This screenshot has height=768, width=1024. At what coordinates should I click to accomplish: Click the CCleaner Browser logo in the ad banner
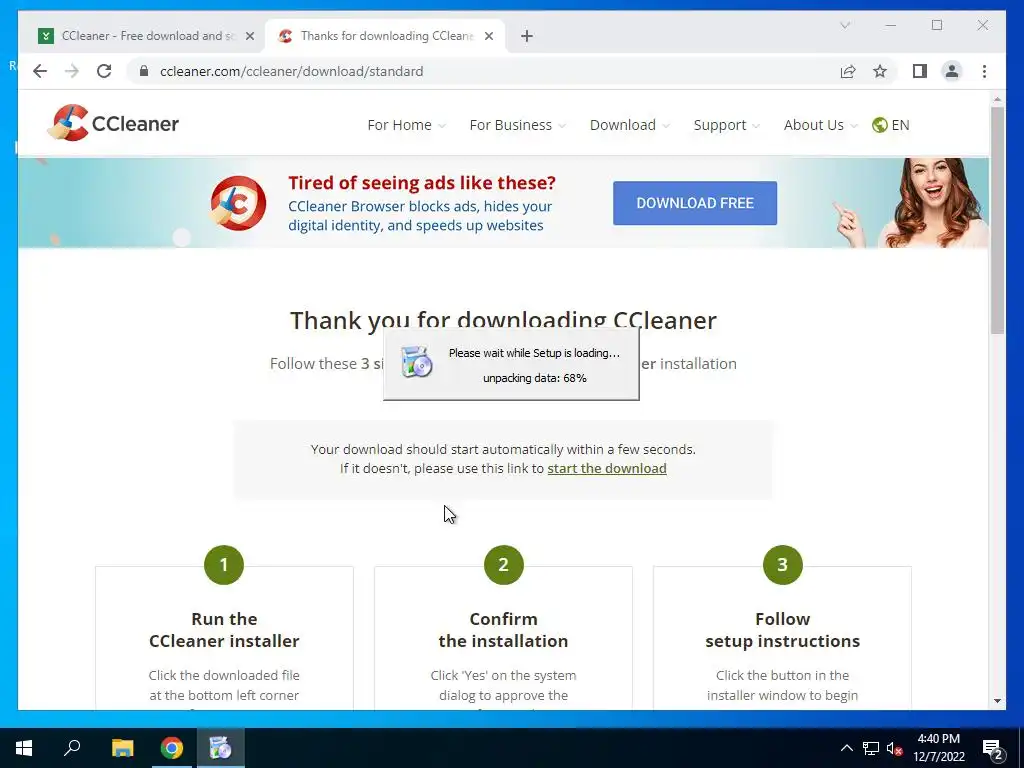[238, 203]
